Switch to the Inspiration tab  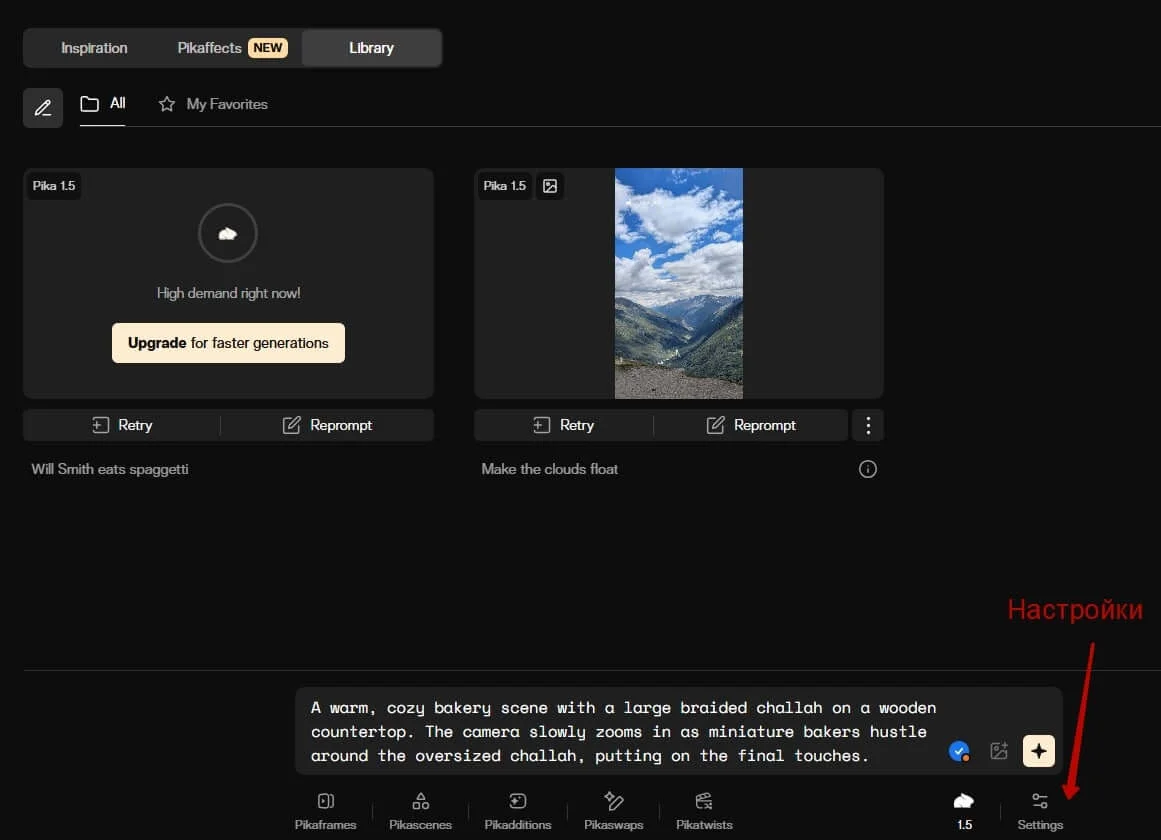coord(94,48)
